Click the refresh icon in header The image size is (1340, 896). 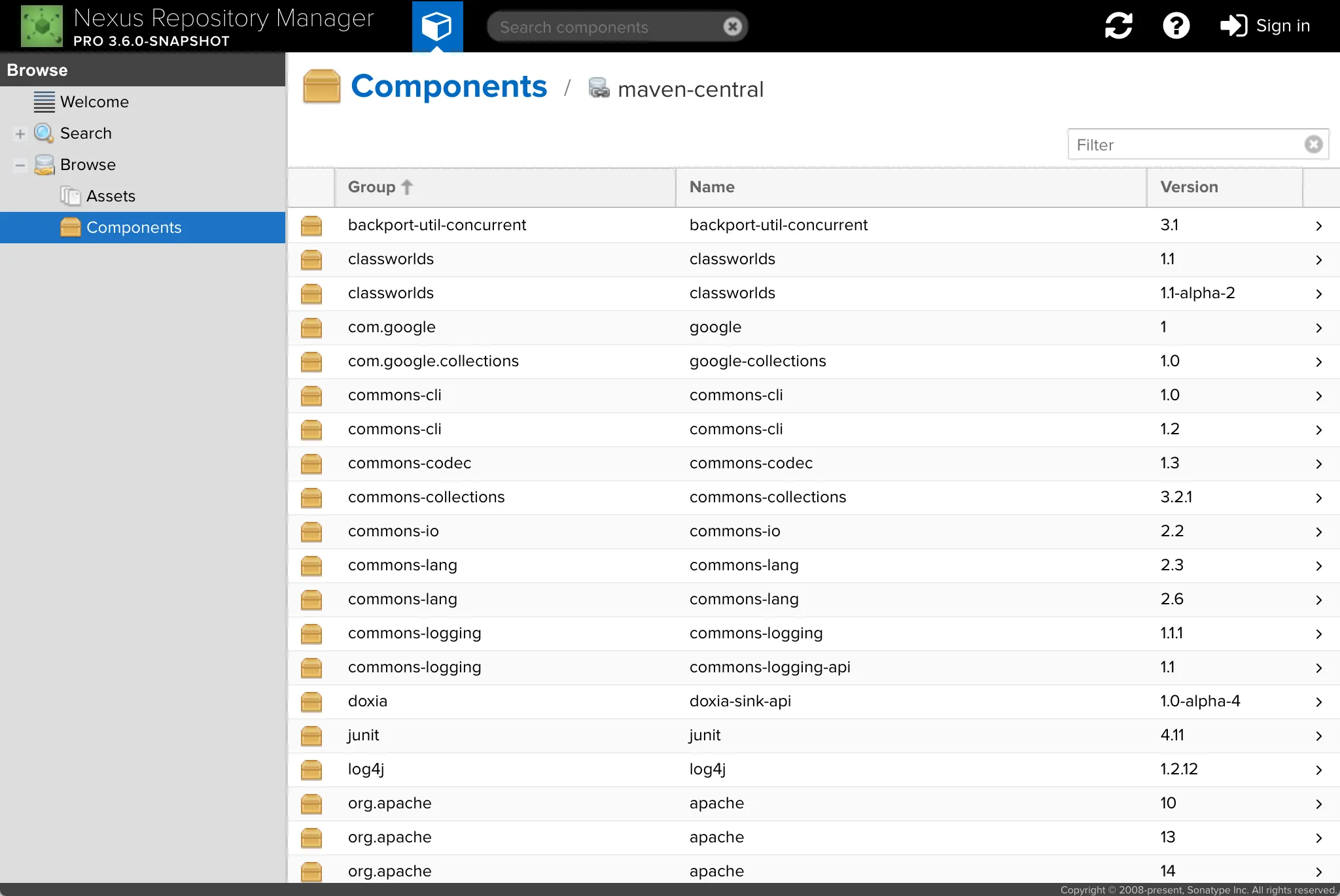coord(1118,26)
